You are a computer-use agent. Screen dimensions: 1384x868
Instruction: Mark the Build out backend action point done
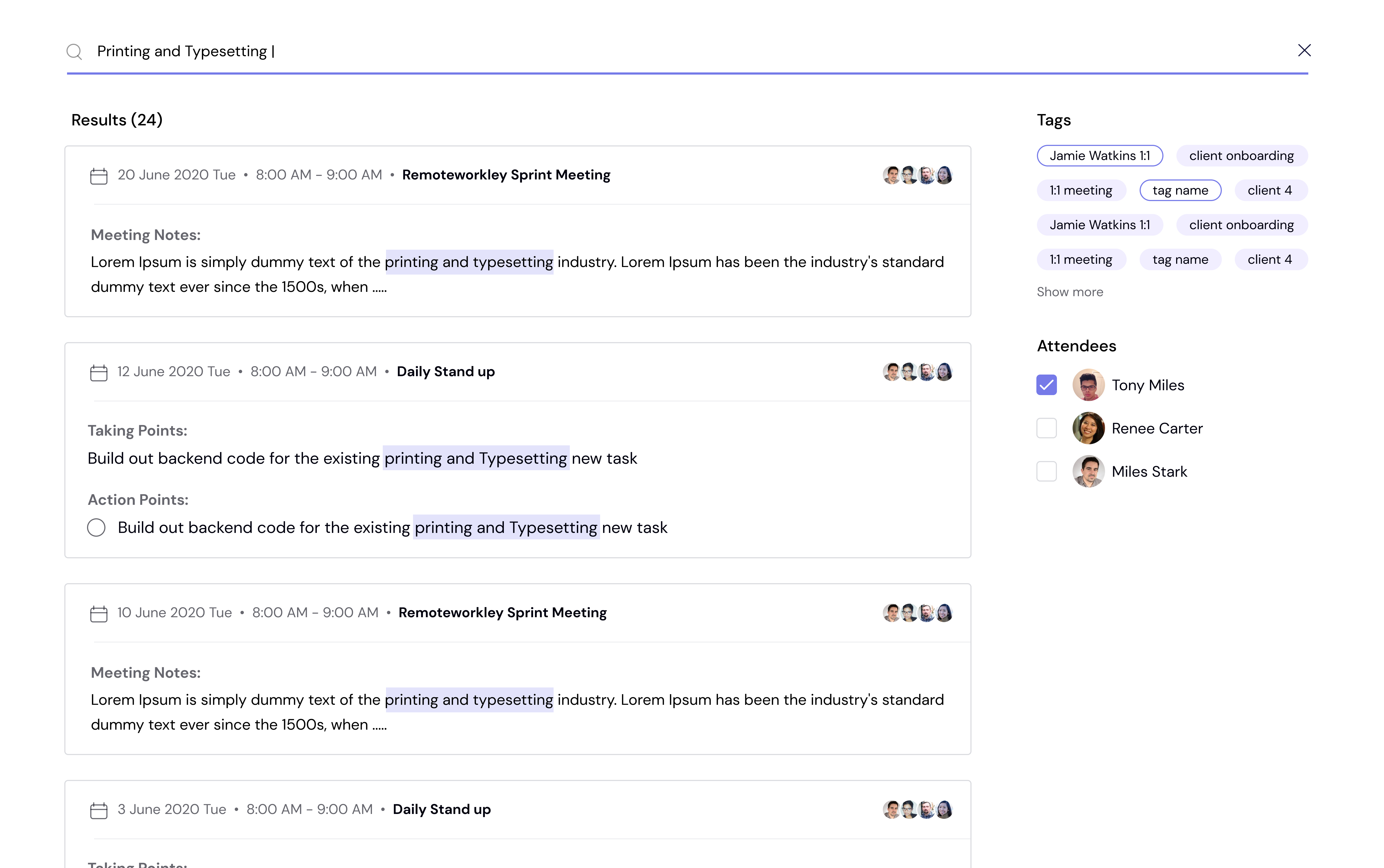[97, 527]
